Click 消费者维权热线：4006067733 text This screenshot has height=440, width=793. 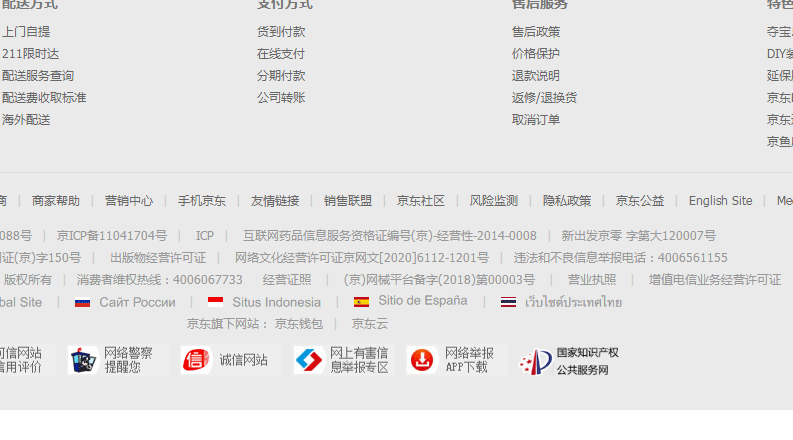pyautogui.click(x=160, y=280)
